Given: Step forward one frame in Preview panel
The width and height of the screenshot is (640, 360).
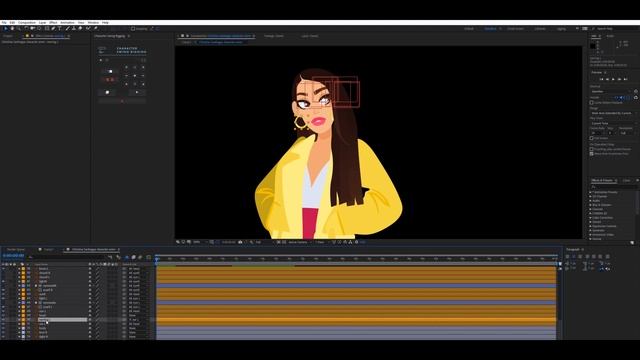Looking at the screenshot, I should tap(619, 79).
